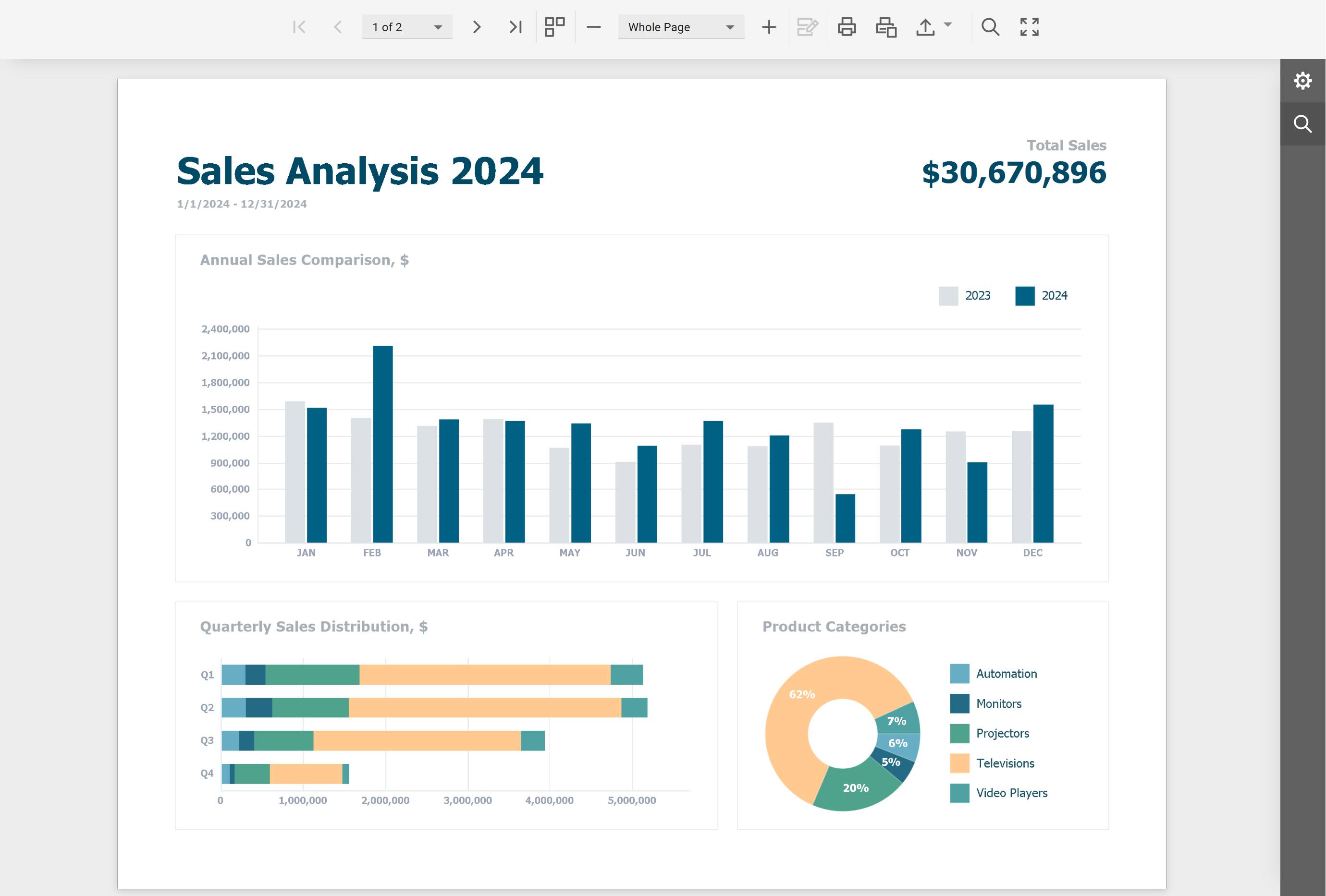This screenshot has width=1326, height=896.
Task: Expand the export format dropdown arrow
Action: 948,24
